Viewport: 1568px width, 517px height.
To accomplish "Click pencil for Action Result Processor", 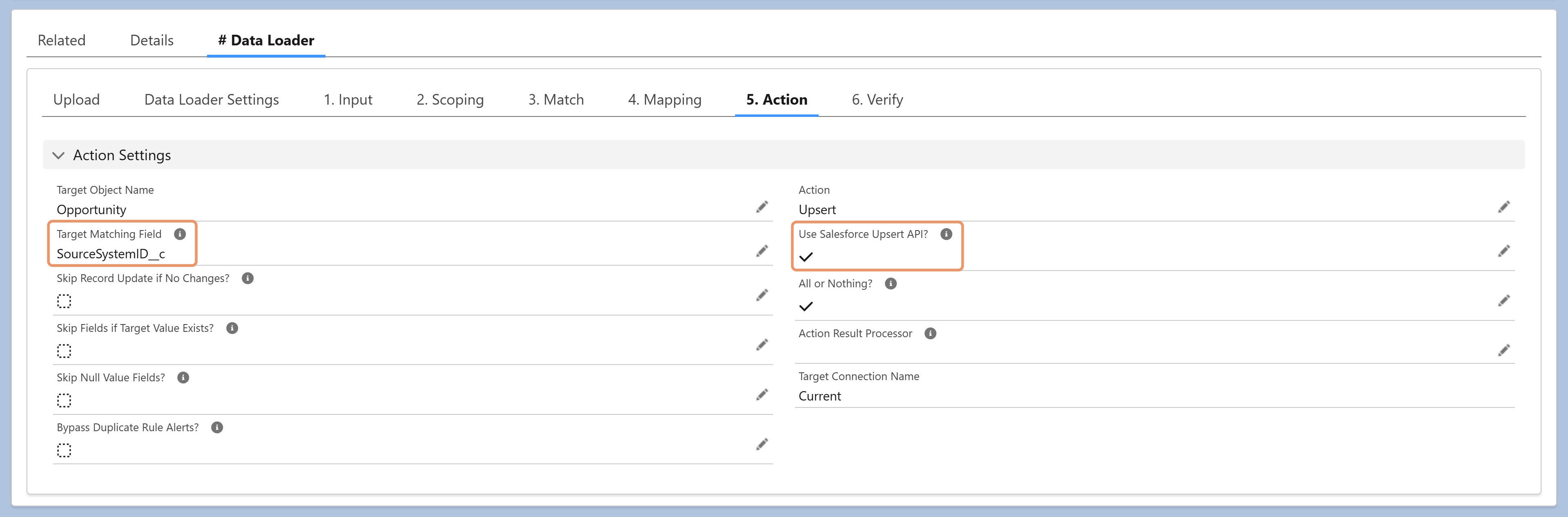I will 1503,350.
